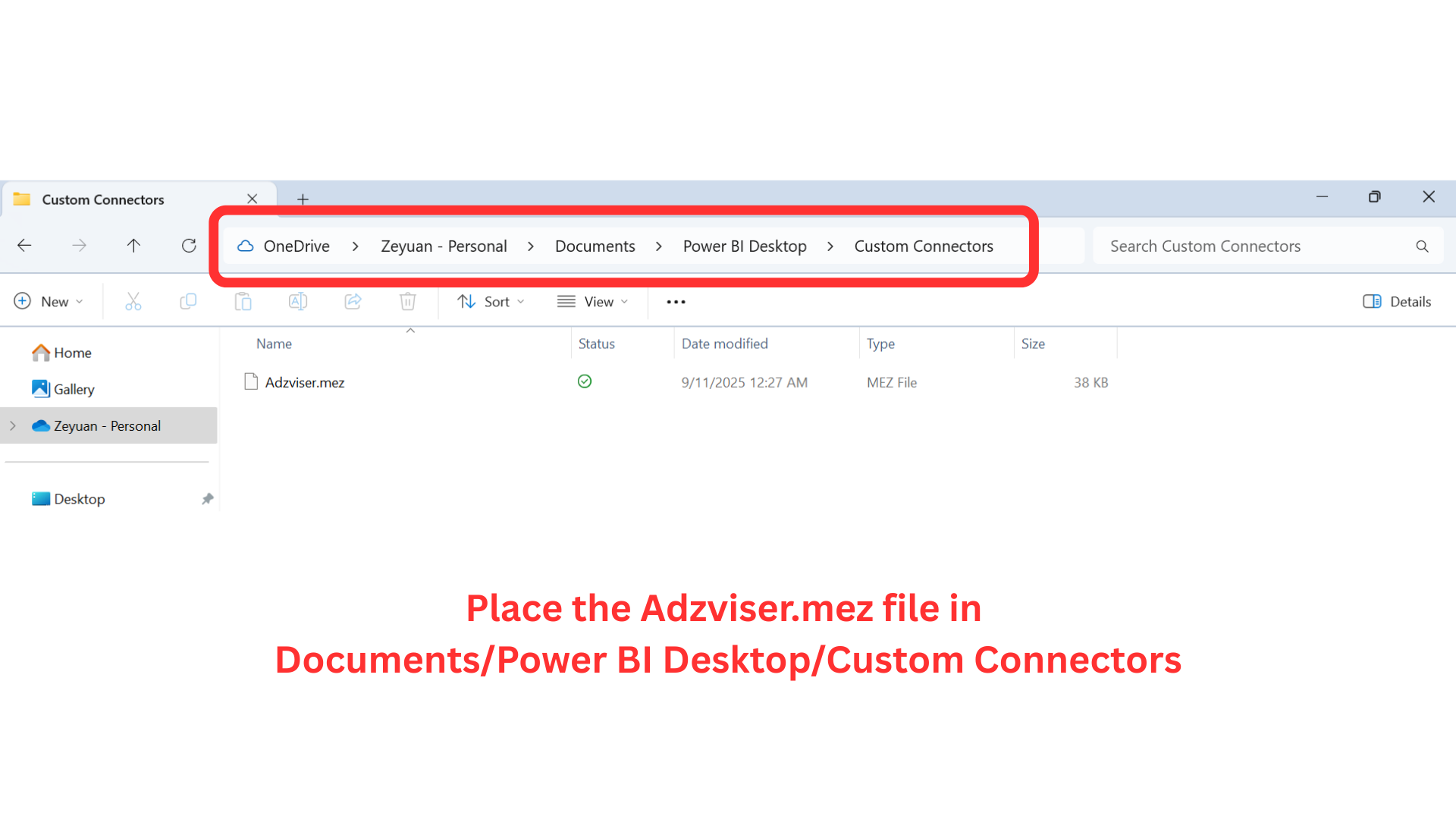Click the New button
The image size is (1456, 819).
click(49, 301)
